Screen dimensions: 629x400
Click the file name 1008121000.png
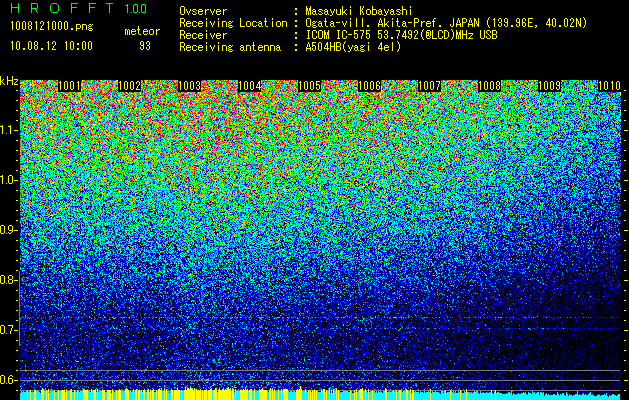click(52, 27)
